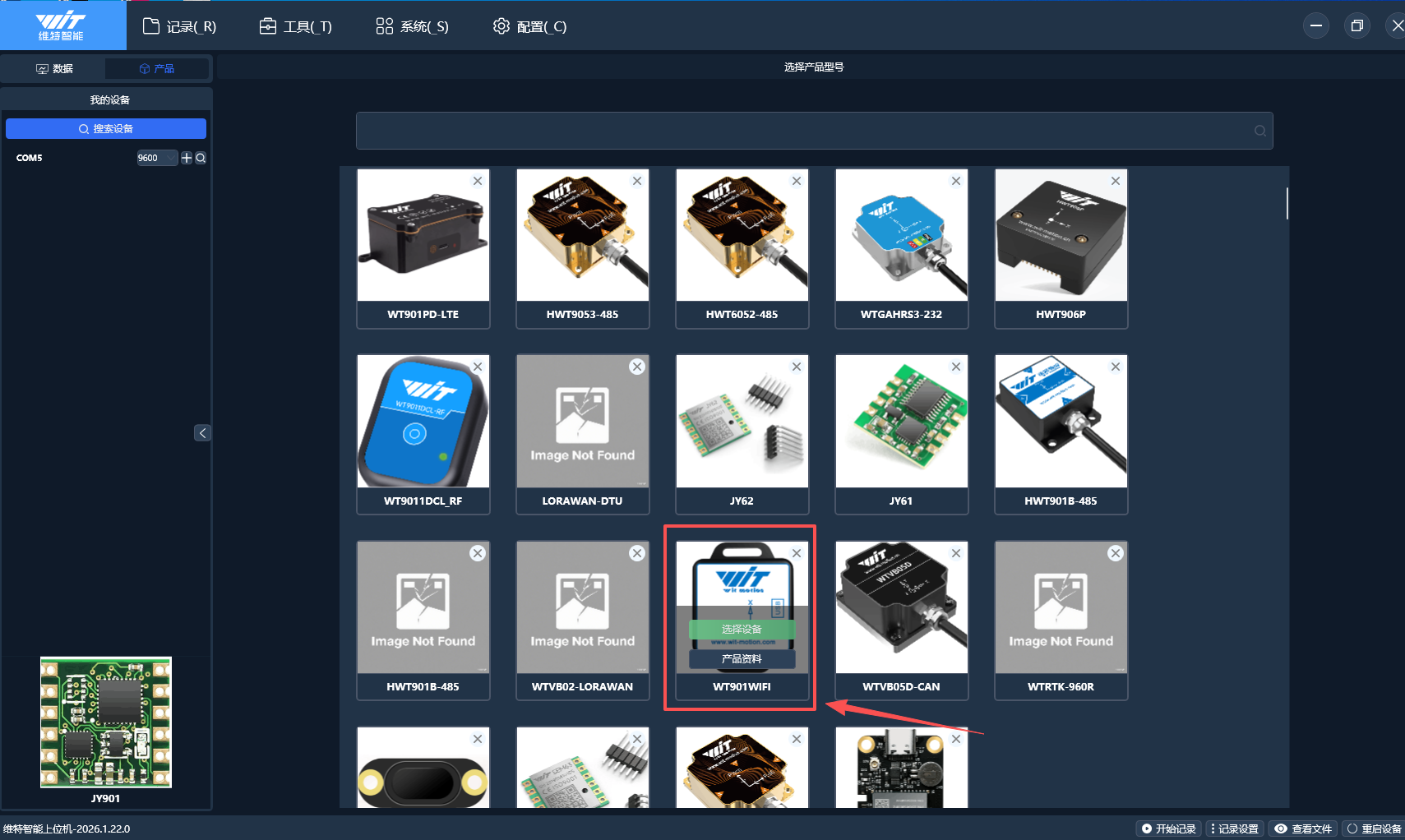Viewport: 1405px width, 840px height.
Task: Select the 产品 tab
Action: point(157,69)
